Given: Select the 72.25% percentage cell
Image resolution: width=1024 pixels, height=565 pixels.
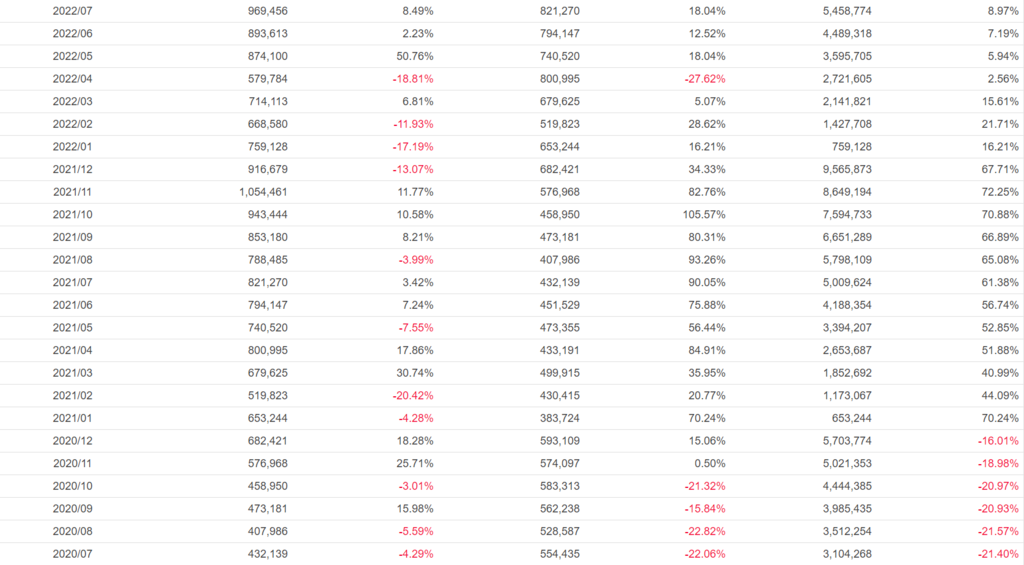Looking at the screenshot, I should pyautogui.click(x=996, y=192).
